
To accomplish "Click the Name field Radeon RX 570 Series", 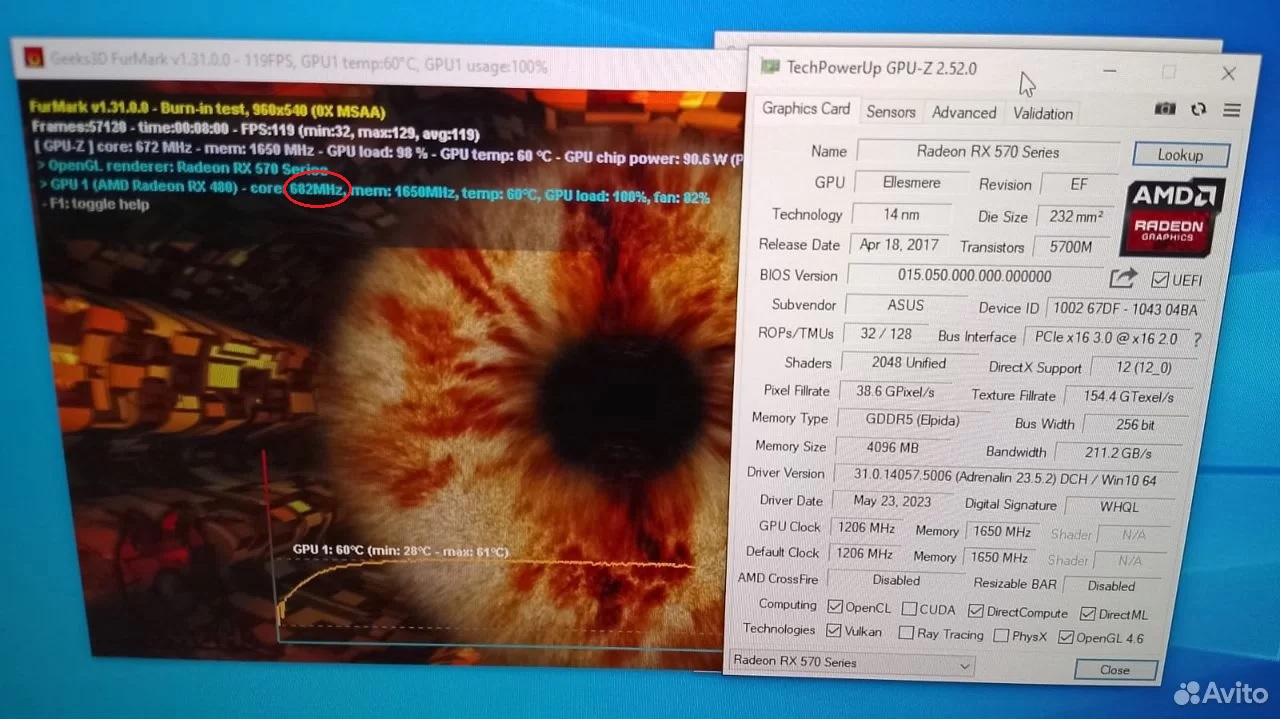I will point(988,152).
